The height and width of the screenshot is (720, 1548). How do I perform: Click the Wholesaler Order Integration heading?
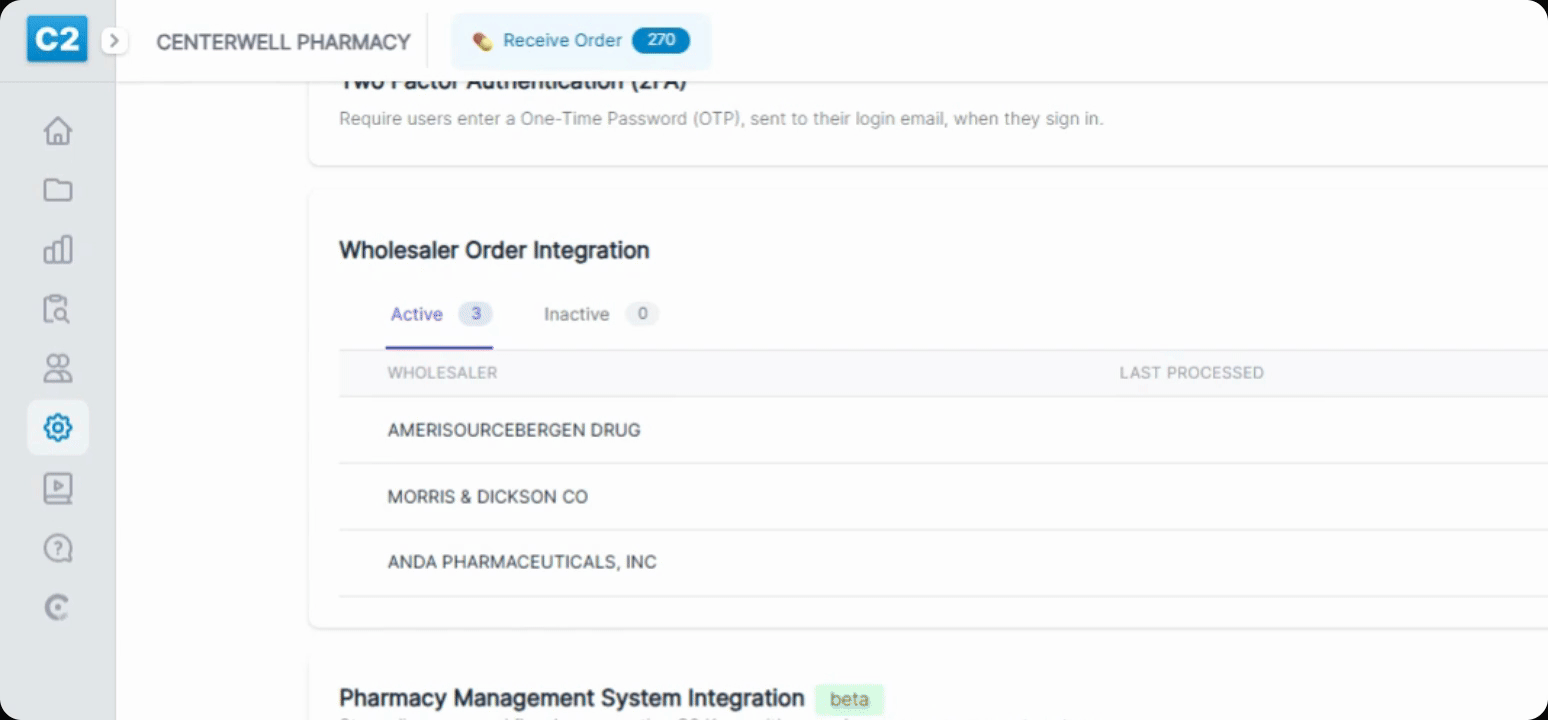(x=494, y=250)
